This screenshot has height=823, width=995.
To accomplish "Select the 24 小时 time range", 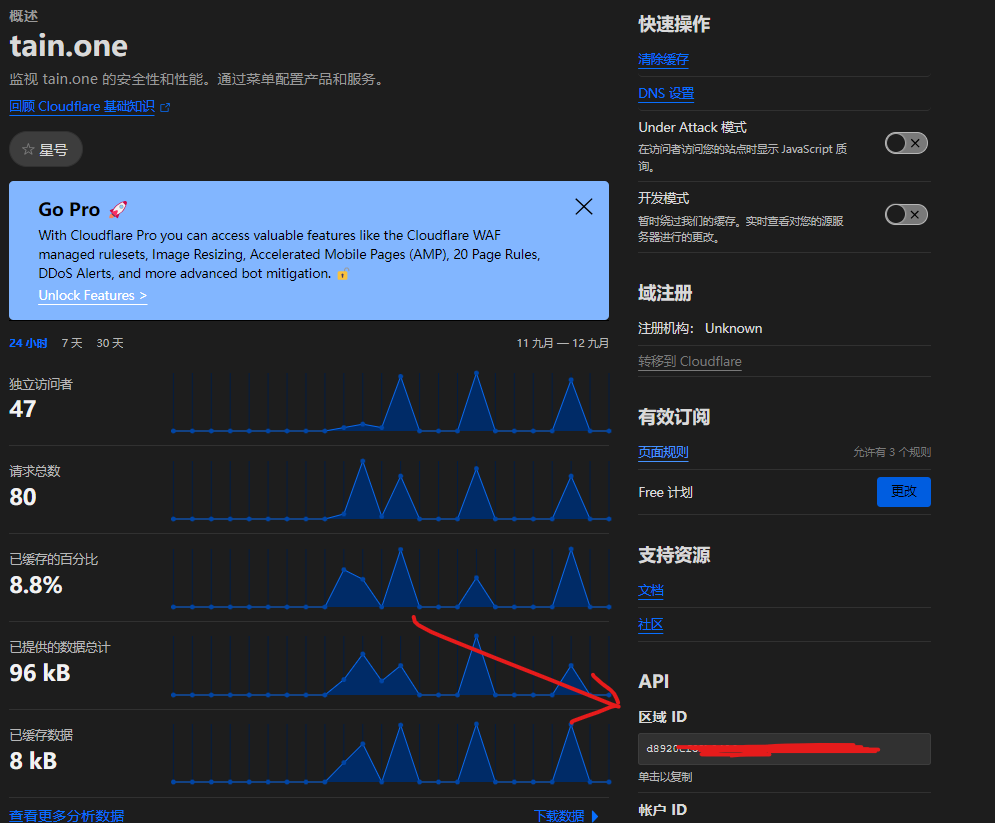I will (x=29, y=343).
